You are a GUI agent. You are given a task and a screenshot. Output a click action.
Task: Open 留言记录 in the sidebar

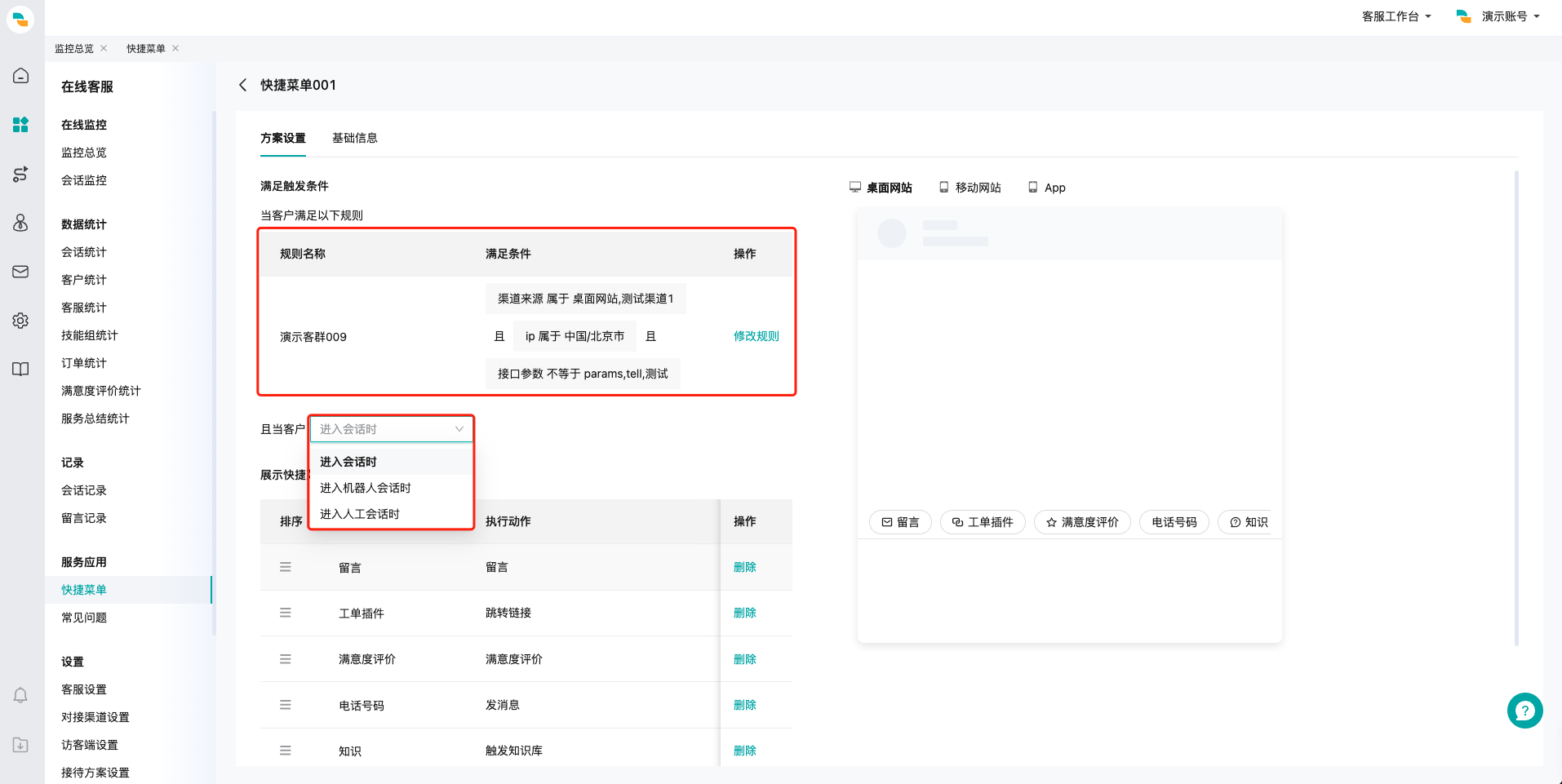(84, 518)
